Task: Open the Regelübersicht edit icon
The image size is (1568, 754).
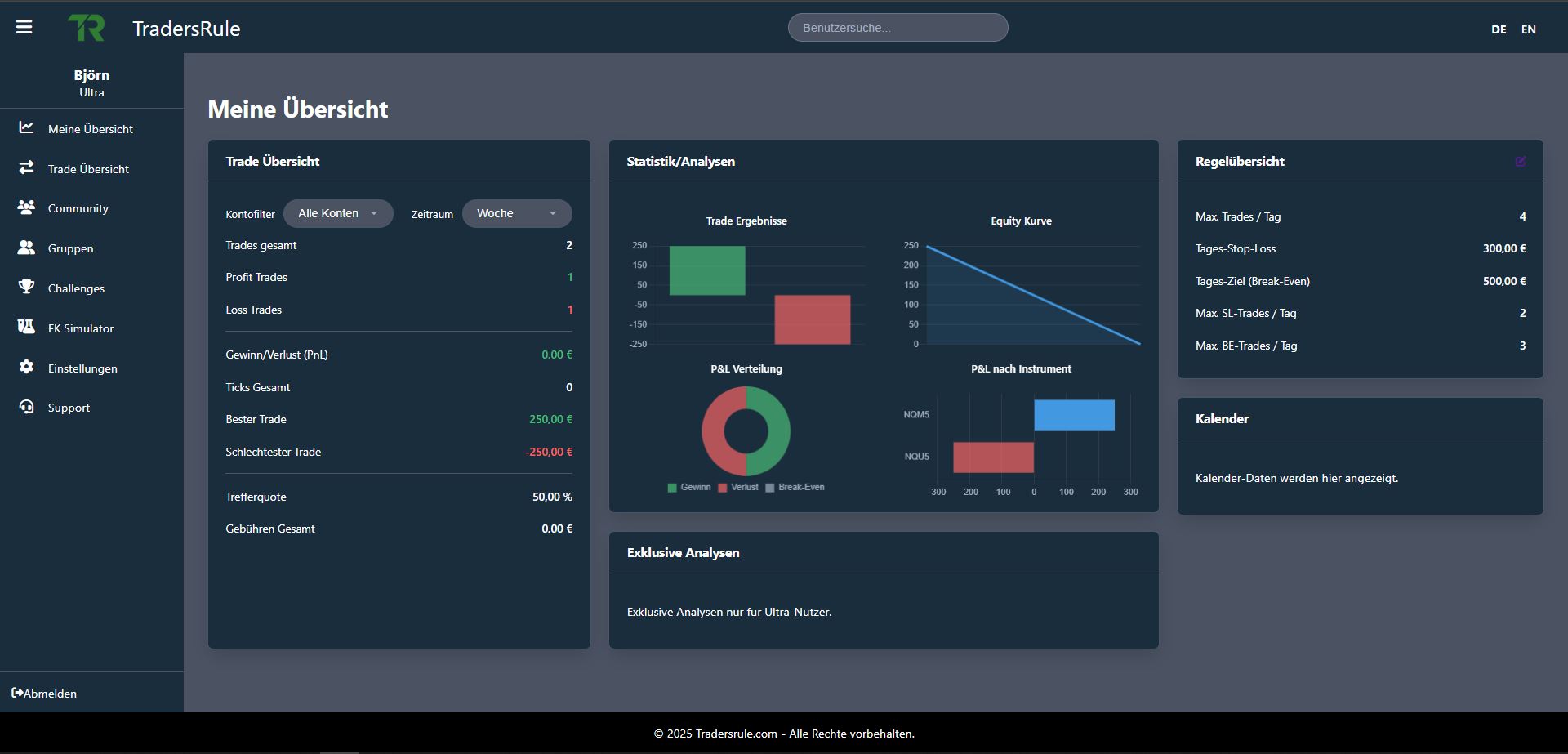Action: [x=1520, y=161]
